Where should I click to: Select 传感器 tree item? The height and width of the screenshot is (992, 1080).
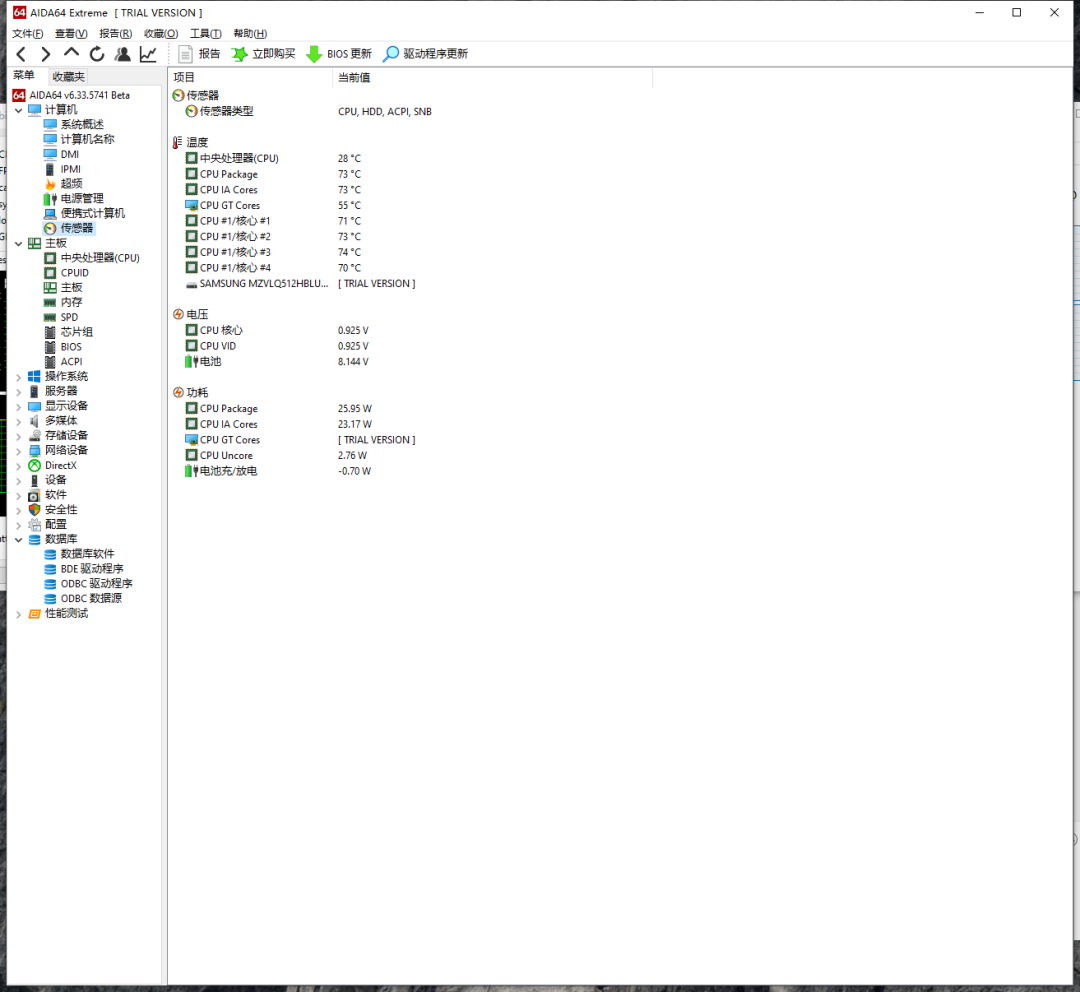[76, 228]
